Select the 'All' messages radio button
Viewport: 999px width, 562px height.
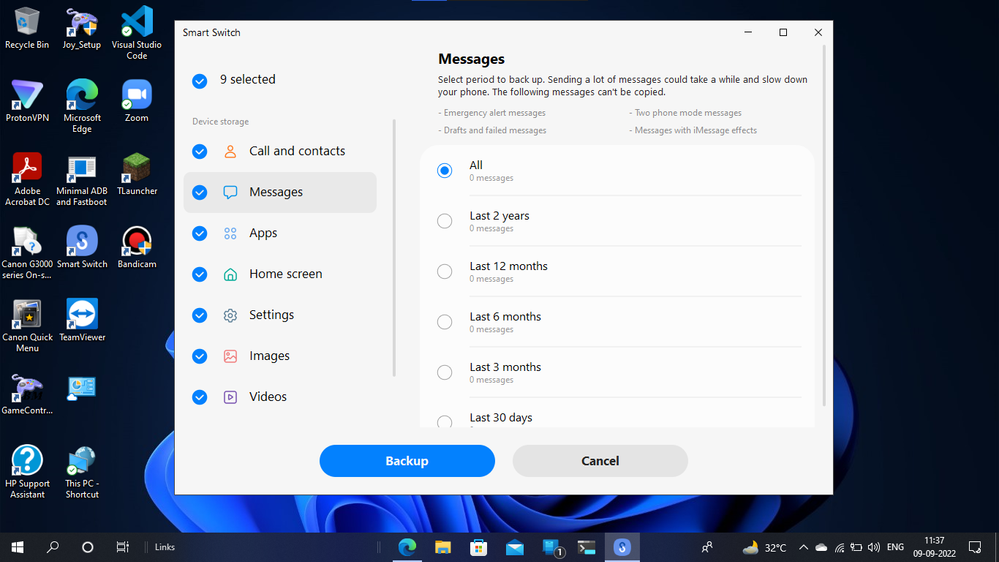pos(445,171)
